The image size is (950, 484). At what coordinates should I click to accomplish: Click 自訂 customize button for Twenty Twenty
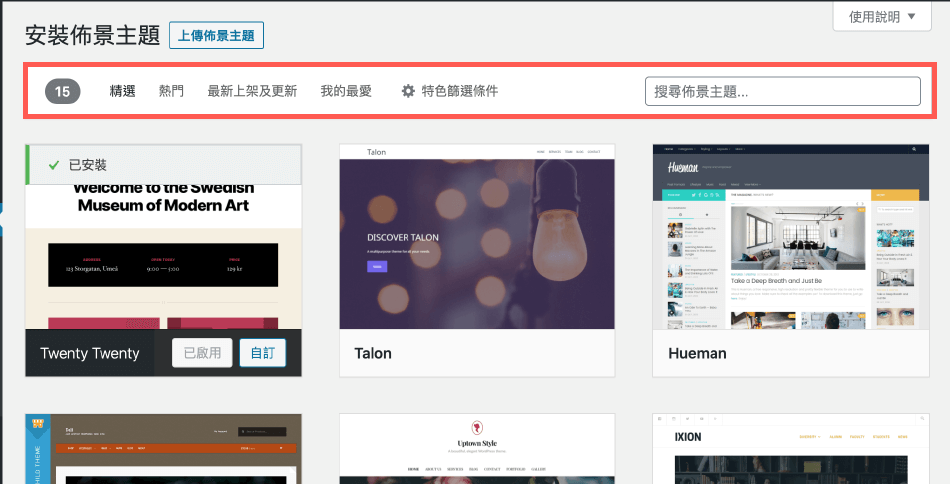262,353
